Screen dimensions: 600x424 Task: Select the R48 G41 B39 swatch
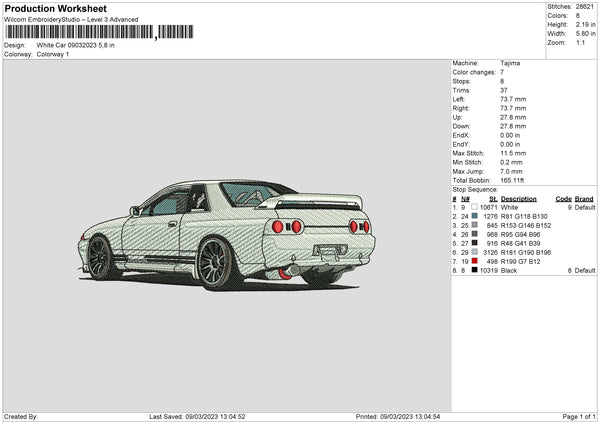[x=475, y=243]
